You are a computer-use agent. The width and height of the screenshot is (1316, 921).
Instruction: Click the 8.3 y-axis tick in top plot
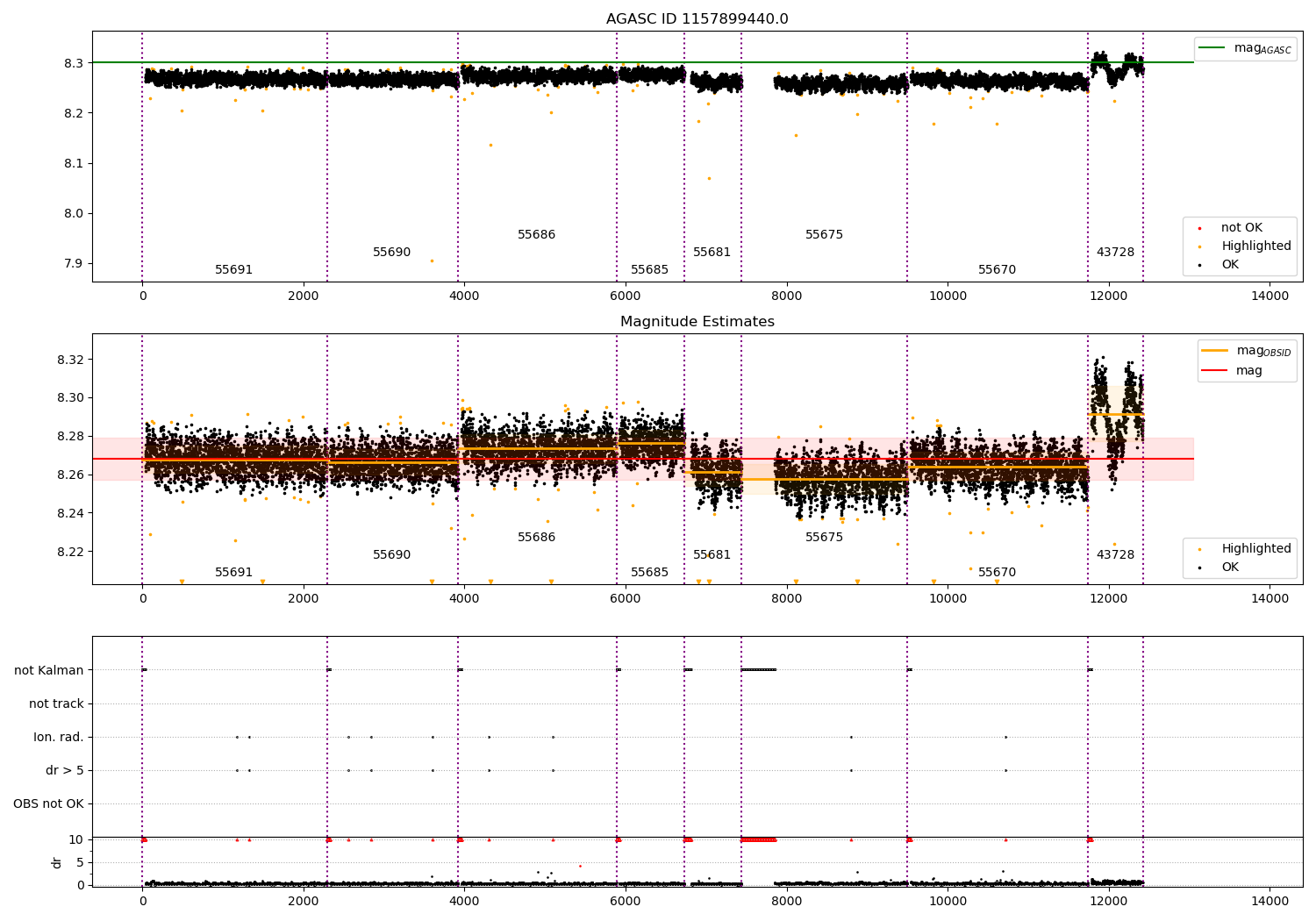click(74, 63)
